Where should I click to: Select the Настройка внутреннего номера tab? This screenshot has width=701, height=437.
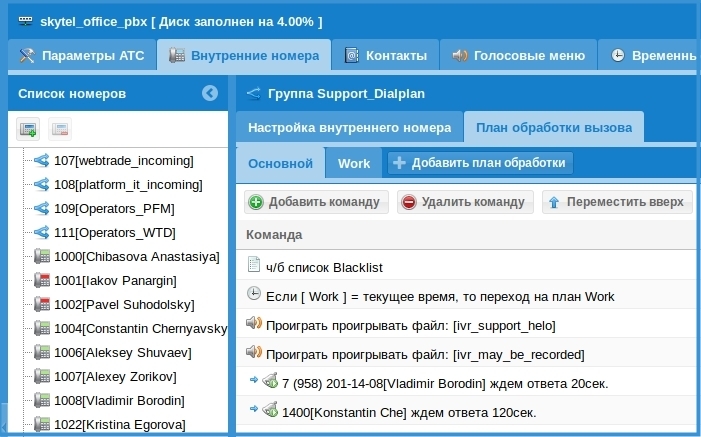[x=349, y=128]
